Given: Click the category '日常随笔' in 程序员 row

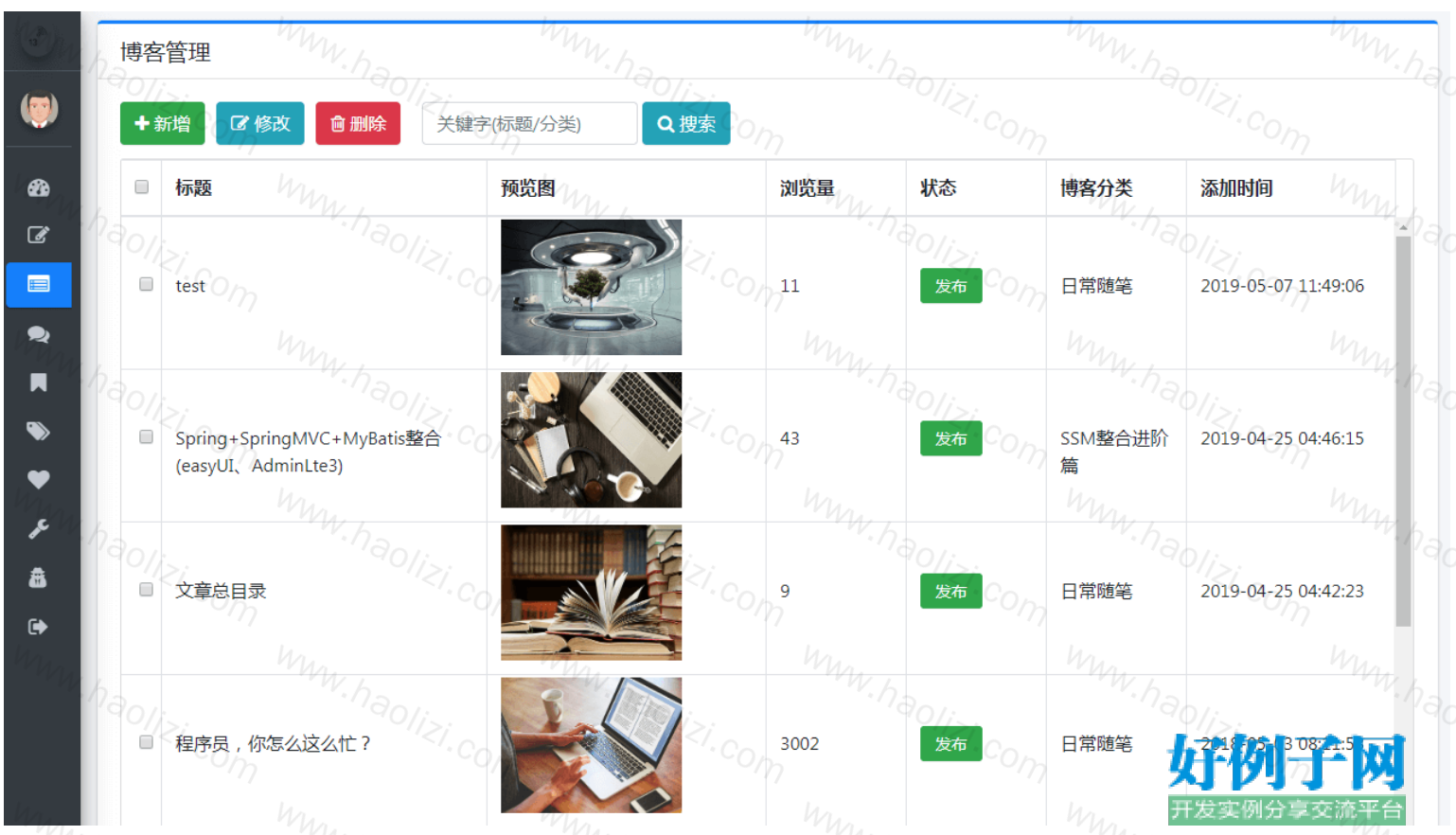Looking at the screenshot, I should click(1096, 743).
